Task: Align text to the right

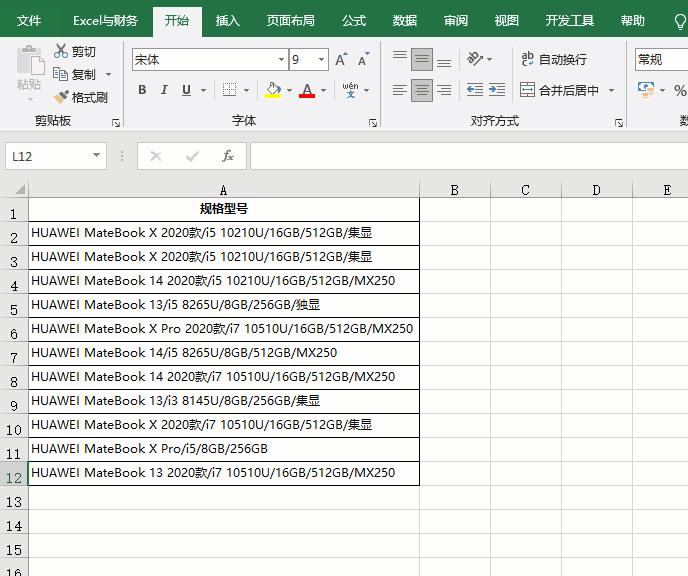Action: pyautogui.click(x=444, y=90)
